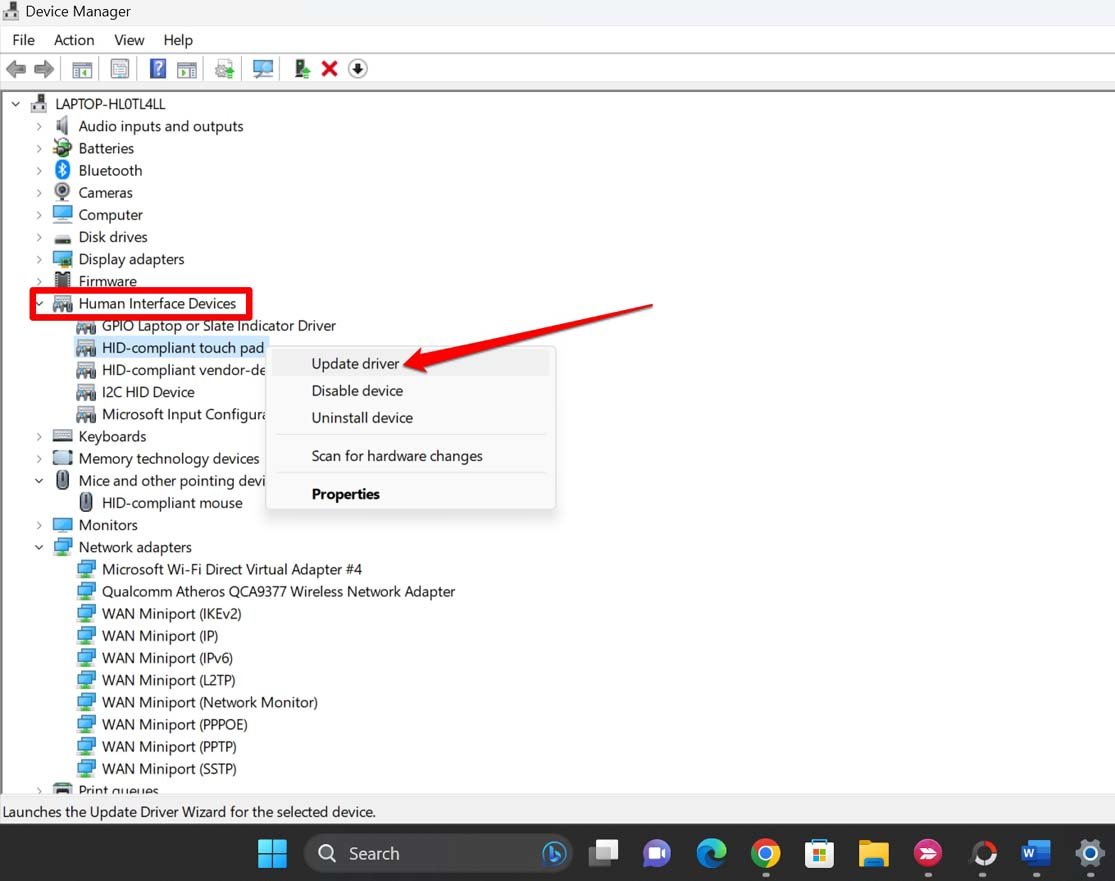Viewport: 1115px width, 881px height.
Task: Select WAN Miniport (PPPOE)
Action: 175,725
